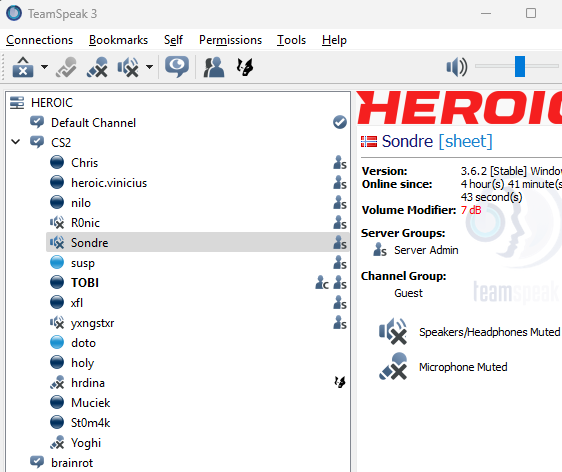
Task: Click the channel admin 'c' badge on TOBI's row
Action: (x=322, y=283)
